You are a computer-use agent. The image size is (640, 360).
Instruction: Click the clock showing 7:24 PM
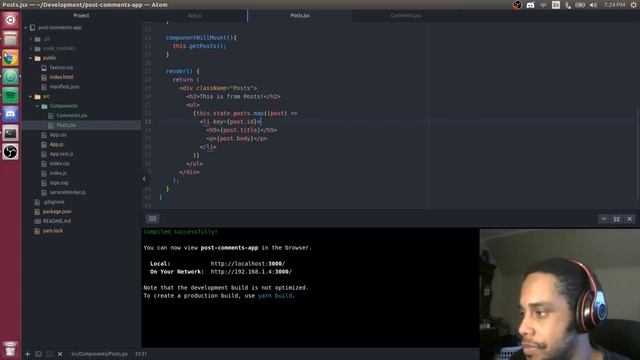pos(615,5)
